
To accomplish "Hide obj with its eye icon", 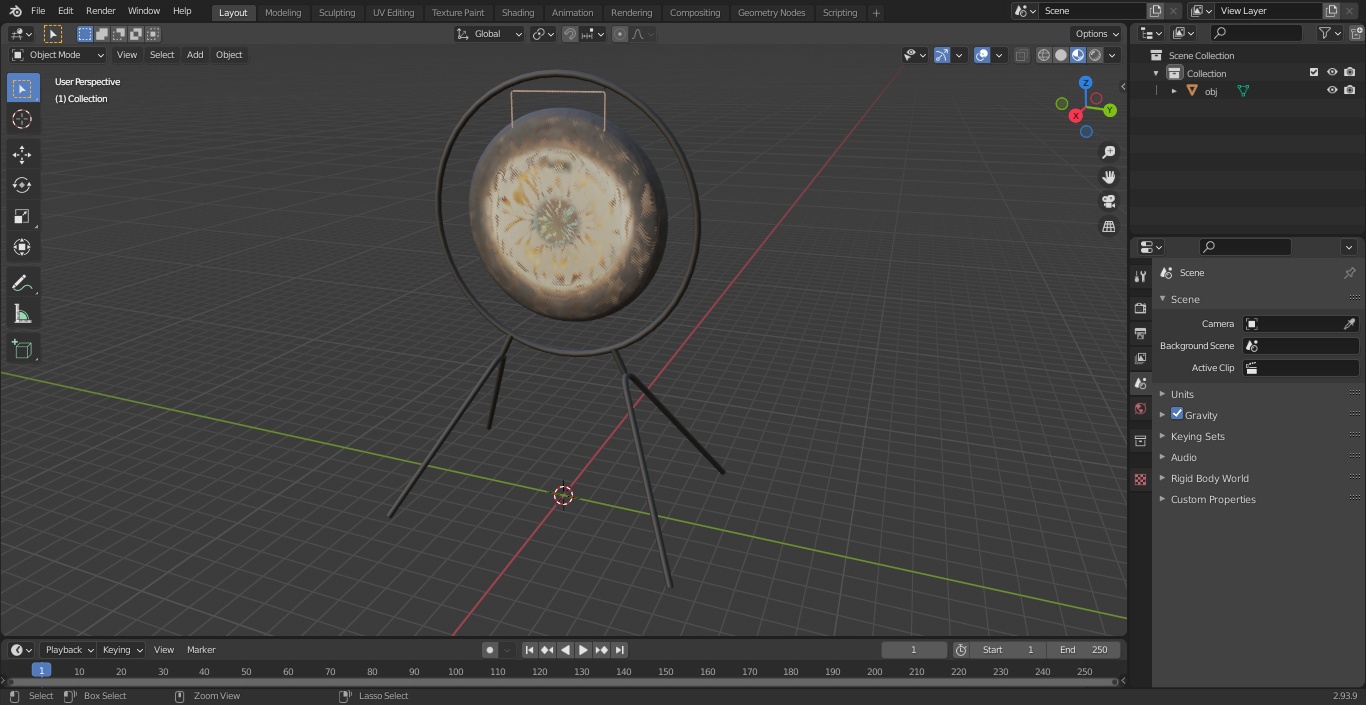I will [1332, 90].
